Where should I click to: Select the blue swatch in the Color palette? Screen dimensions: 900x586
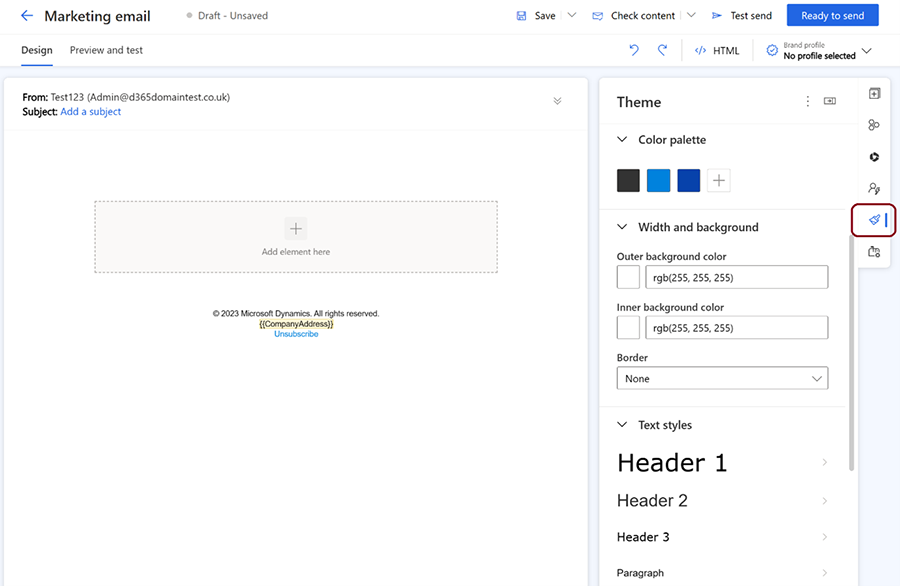[659, 180]
